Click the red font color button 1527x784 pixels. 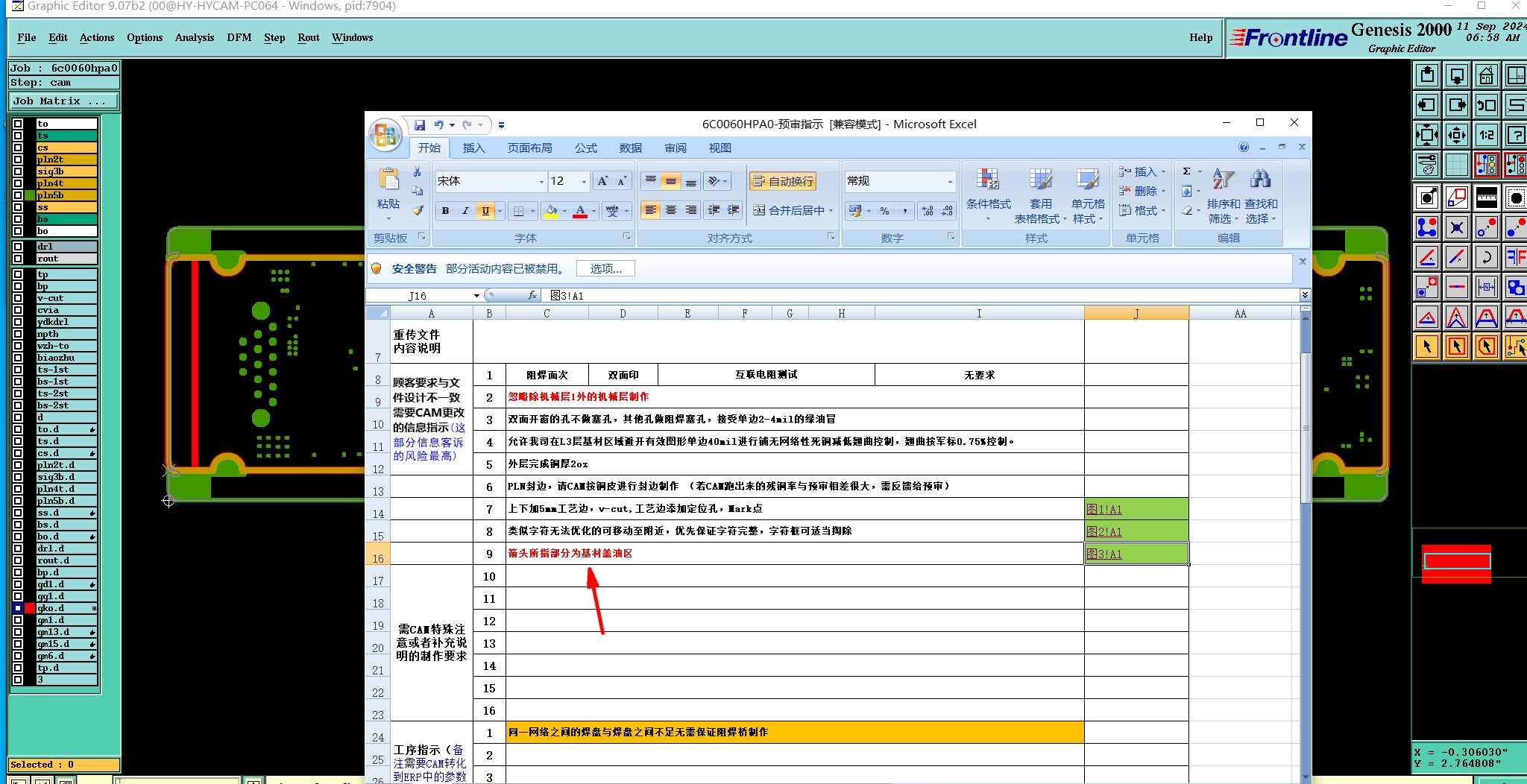[580, 211]
